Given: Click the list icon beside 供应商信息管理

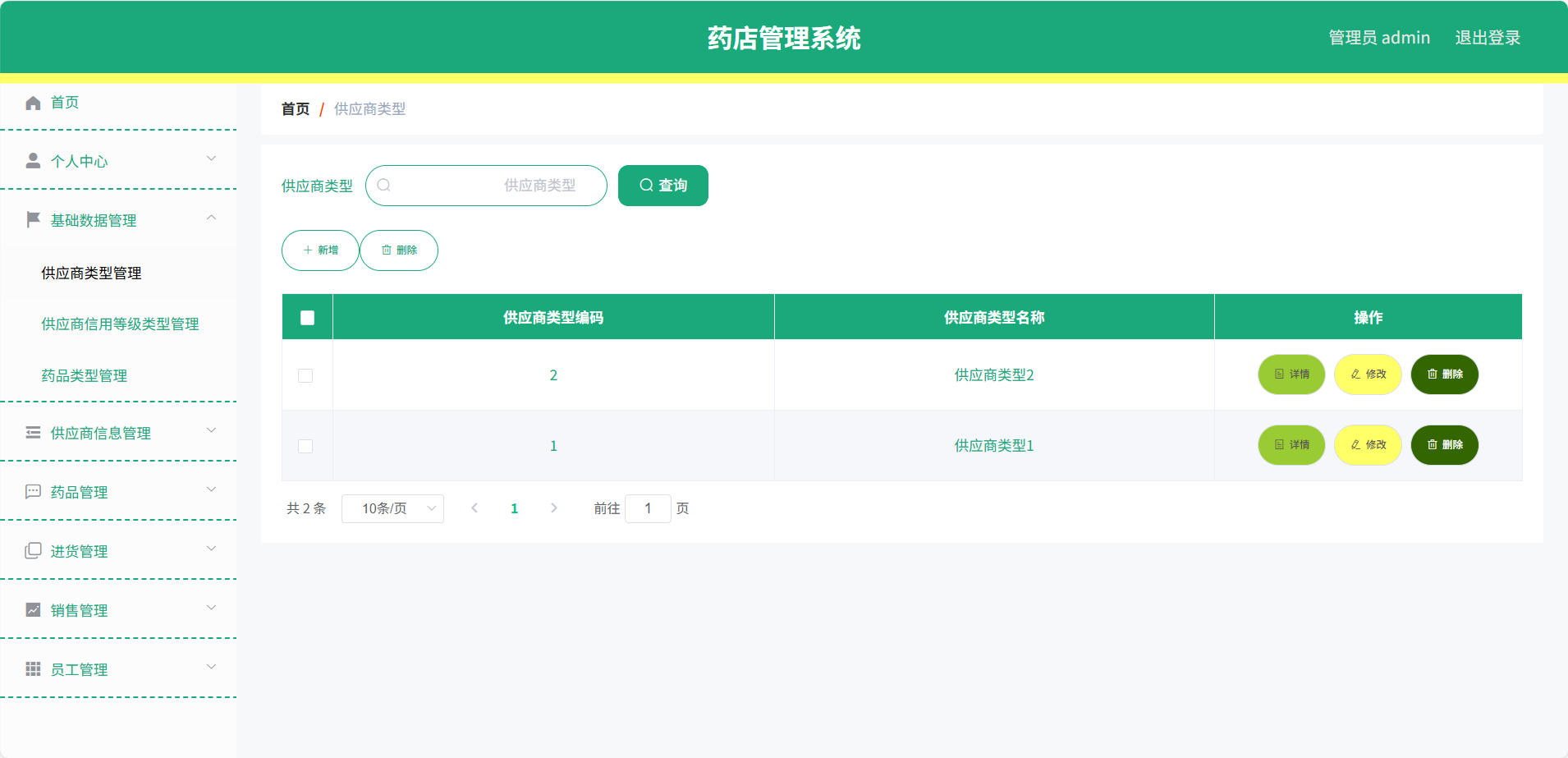Looking at the screenshot, I should [x=33, y=432].
